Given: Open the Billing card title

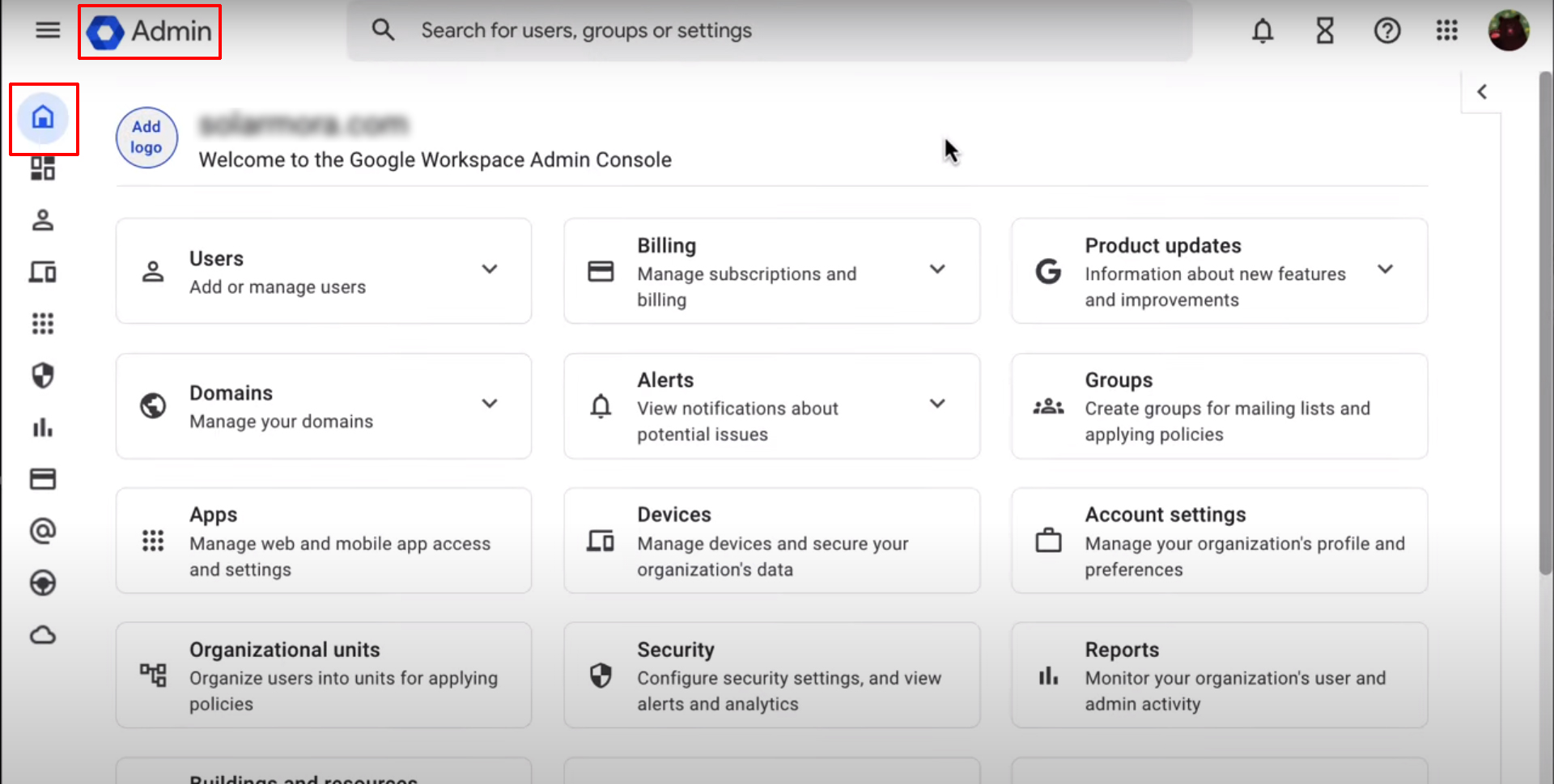Looking at the screenshot, I should pyautogui.click(x=666, y=246).
